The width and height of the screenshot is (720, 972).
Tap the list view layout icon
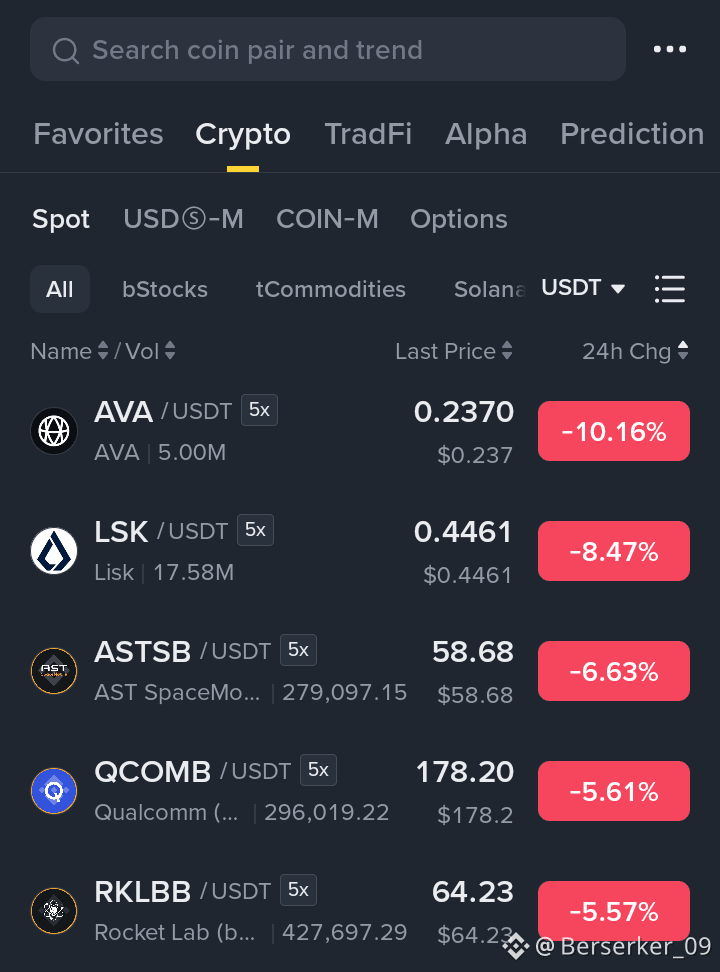670,289
